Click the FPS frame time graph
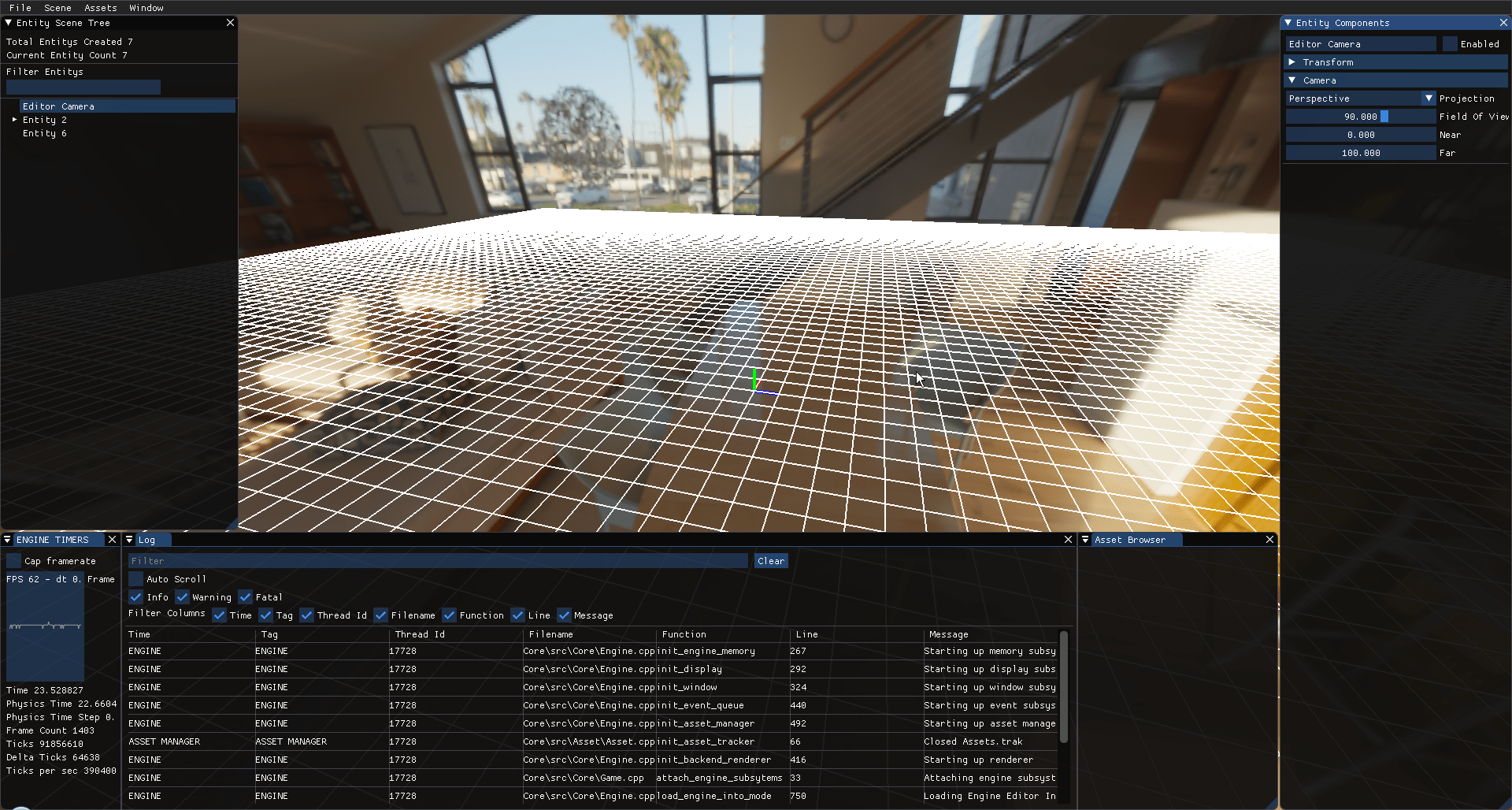This screenshot has width=1512, height=810. [x=45, y=626]
